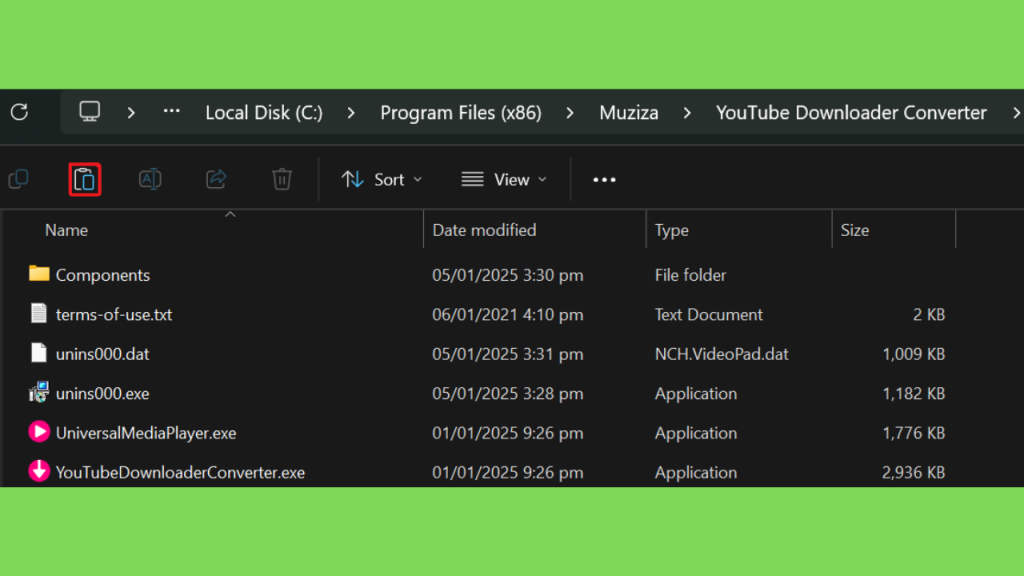Select the Components folder icon

39,274
